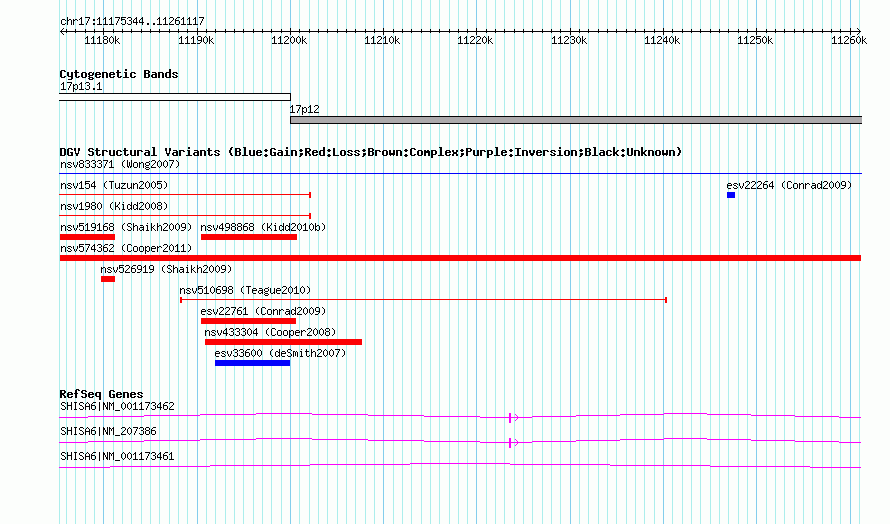Click the 17p13.1 cytogenetic band label
The width and height of the screenshot is (890, 524).
point(81,86)
